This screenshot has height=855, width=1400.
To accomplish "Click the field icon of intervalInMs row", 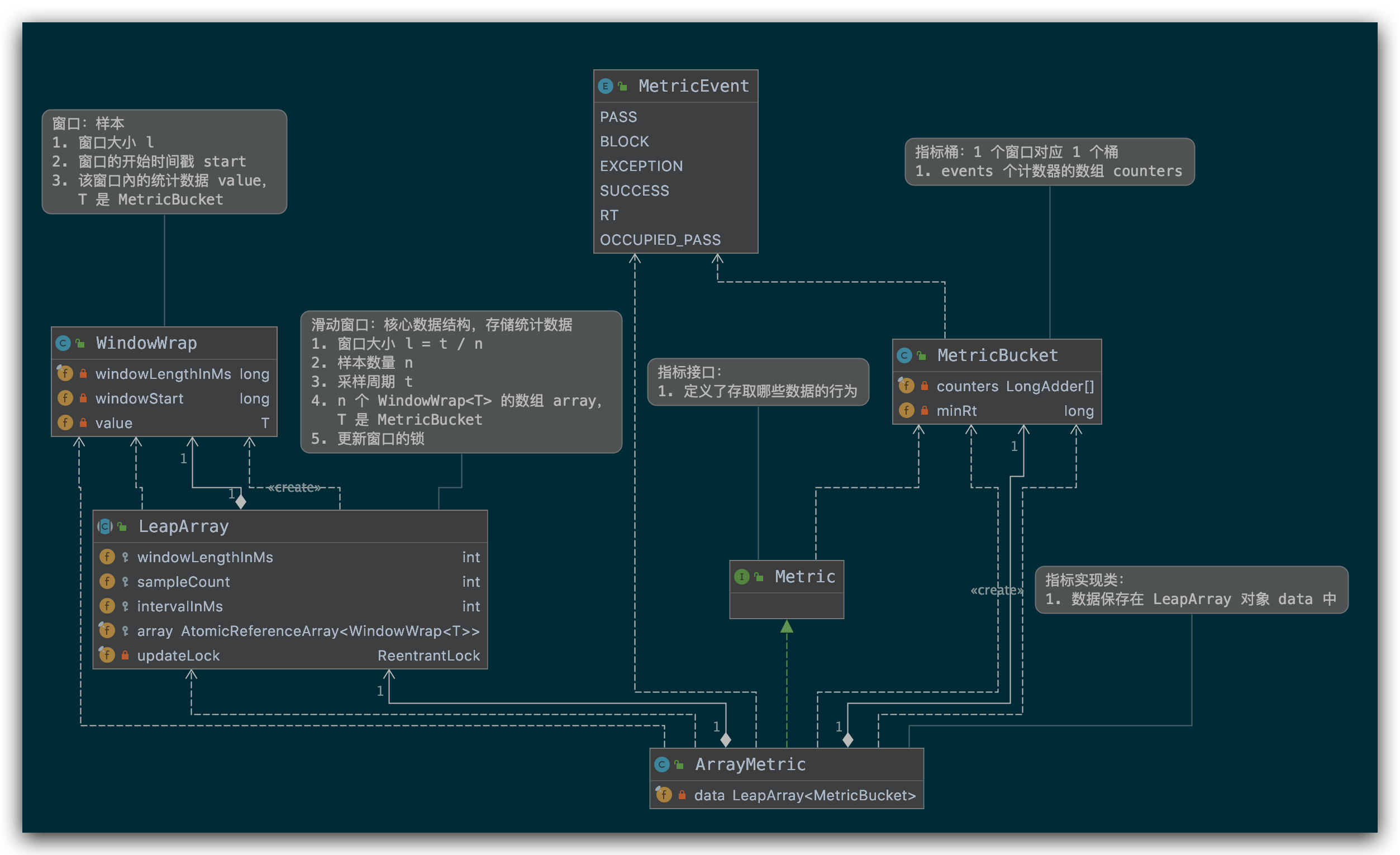I will [107, 606].
